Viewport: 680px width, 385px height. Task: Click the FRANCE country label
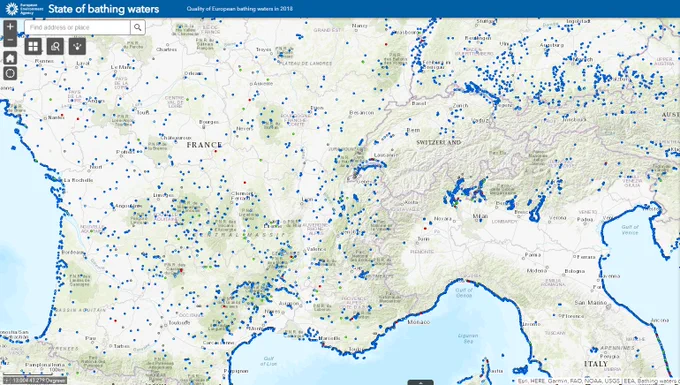coord(204,145)
